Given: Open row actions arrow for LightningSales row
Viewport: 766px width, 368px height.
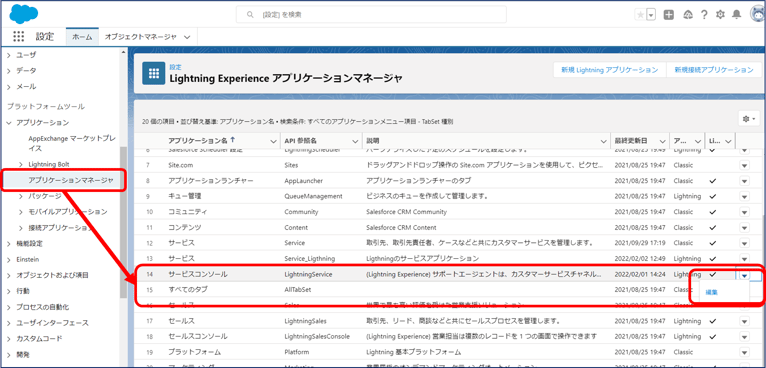Looking at the screenshot, I should pyautogui.click(x=744, y=321).
